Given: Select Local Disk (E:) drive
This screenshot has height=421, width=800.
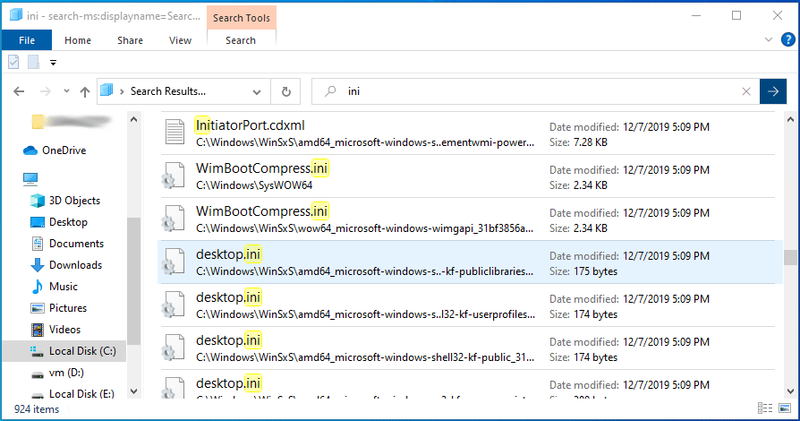Looking at the screenshot, I should (81, 394).
